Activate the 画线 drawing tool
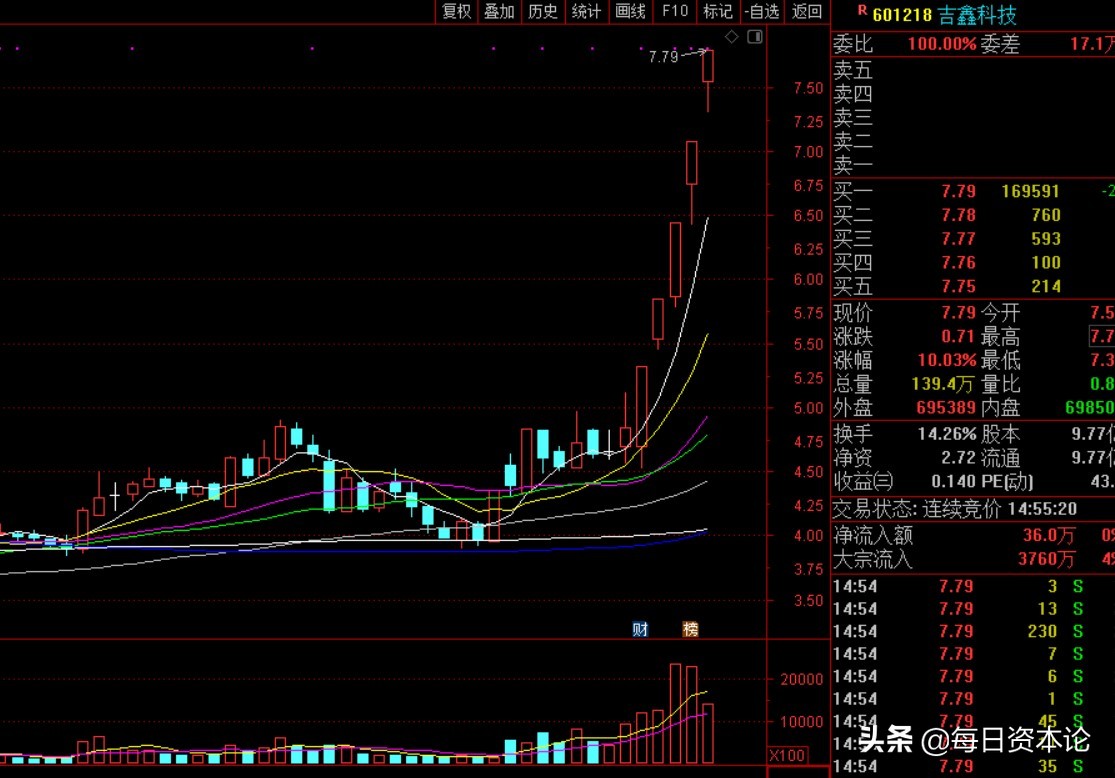Screen dimensions: 1115x778 pos(630,11)
